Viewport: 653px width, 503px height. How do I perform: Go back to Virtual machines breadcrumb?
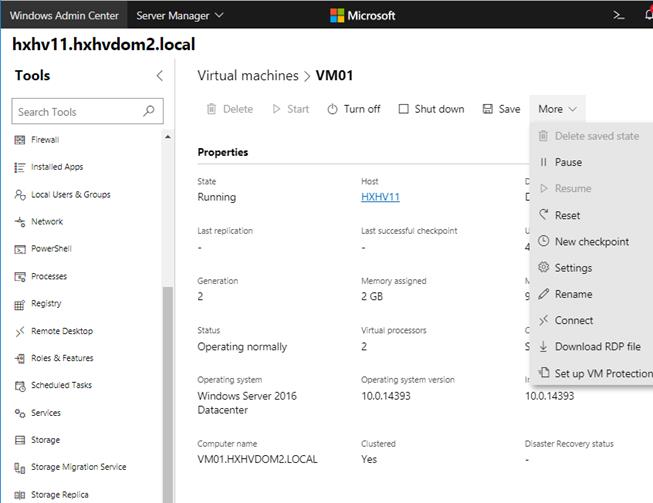click(248, 76)
